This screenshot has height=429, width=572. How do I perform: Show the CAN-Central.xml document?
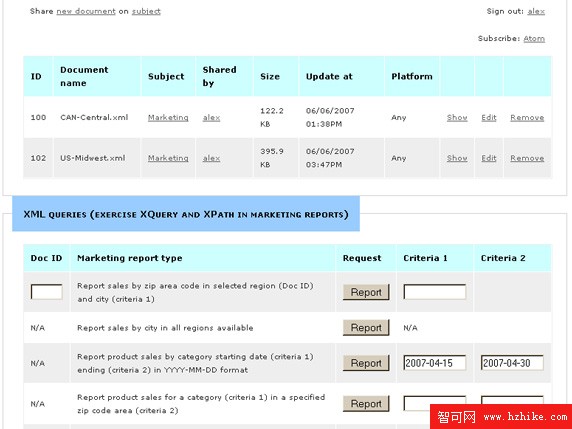coord(457,117)
